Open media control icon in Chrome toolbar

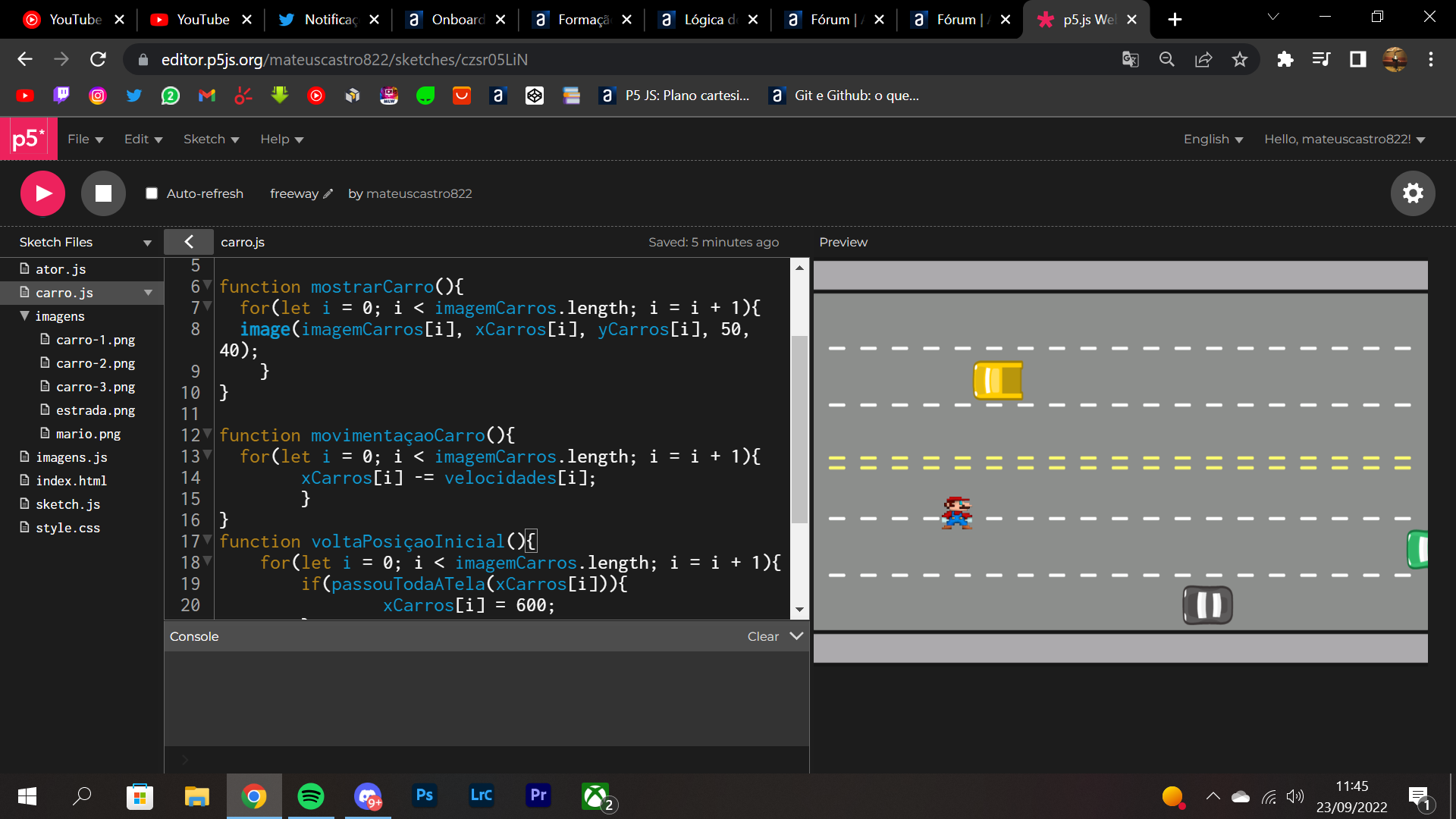(x=1321, y=59)
